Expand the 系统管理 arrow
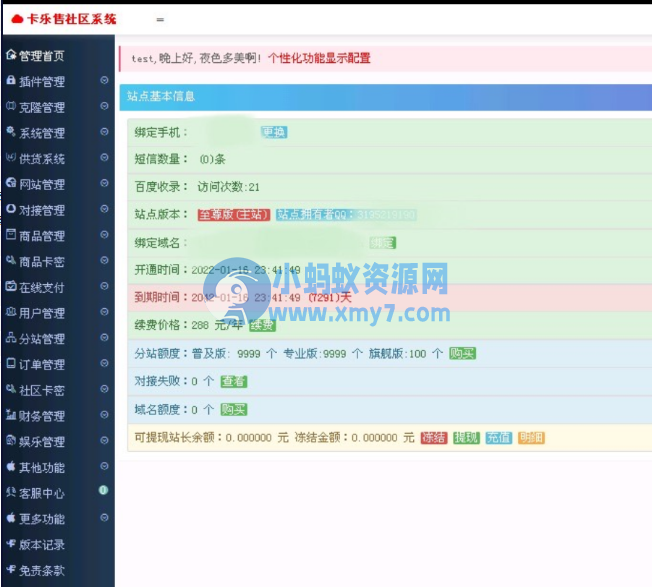Viewport: 652px width, 587px height. pyautogui.click(x=104, y=132)
